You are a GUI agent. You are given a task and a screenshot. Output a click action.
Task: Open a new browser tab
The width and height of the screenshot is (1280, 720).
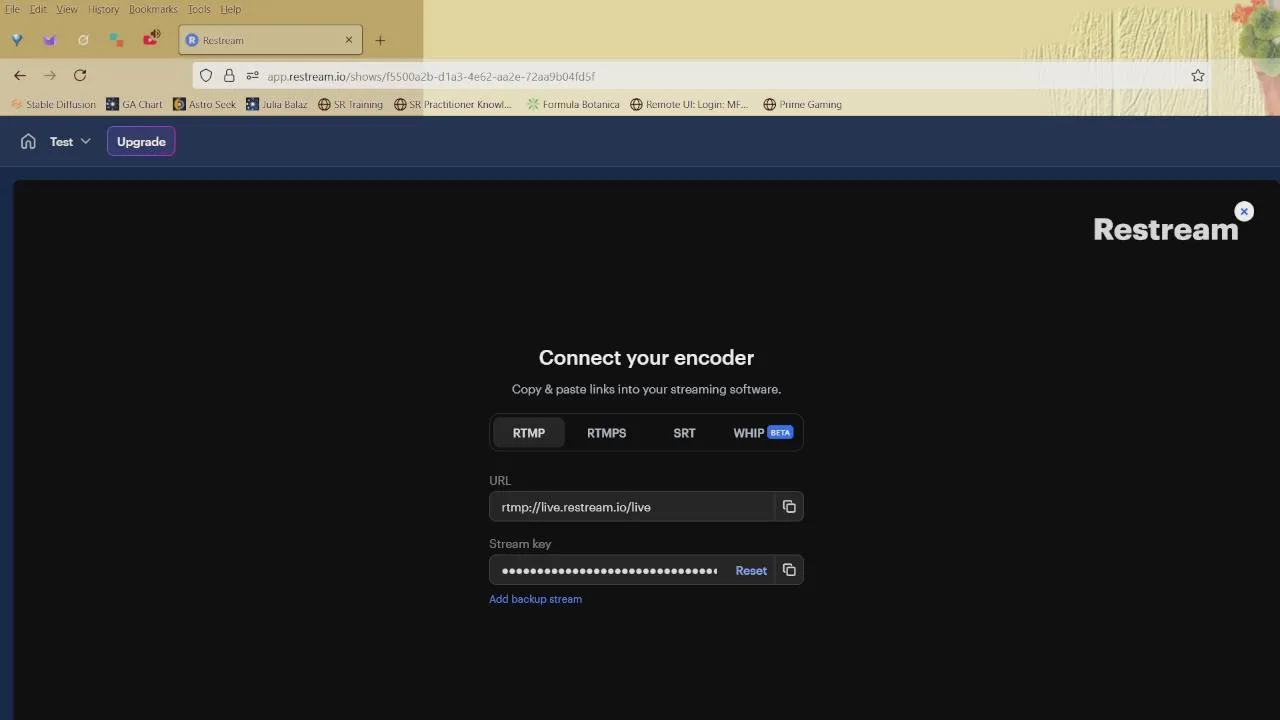click(x=380, y=40)
